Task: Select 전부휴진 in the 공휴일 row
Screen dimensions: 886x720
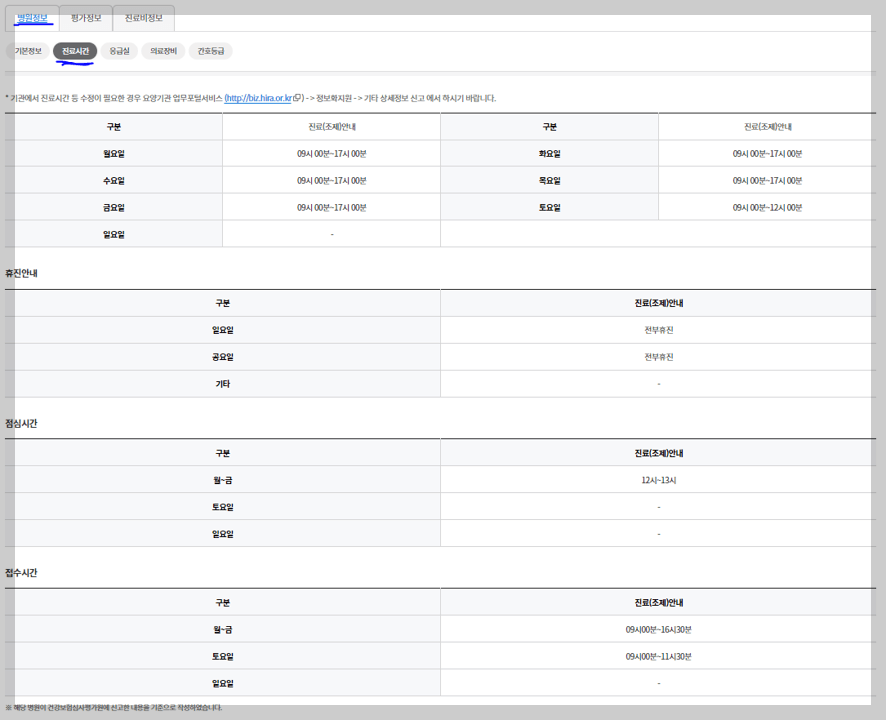Action: click(x=659, y=357)
